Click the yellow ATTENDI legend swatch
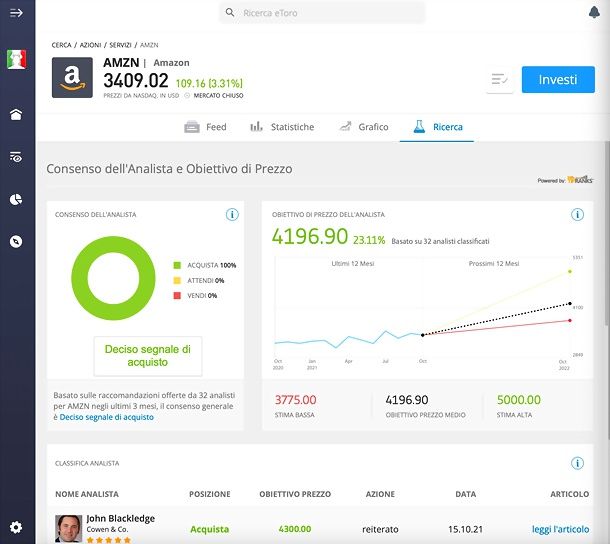The width and height of the screenshot is (610, 544). [x=177, y=281]
